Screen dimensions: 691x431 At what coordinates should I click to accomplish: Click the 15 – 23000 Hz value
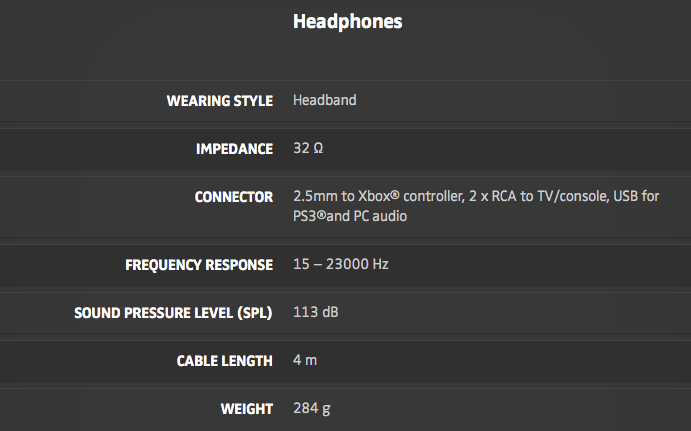pos(340,265)
